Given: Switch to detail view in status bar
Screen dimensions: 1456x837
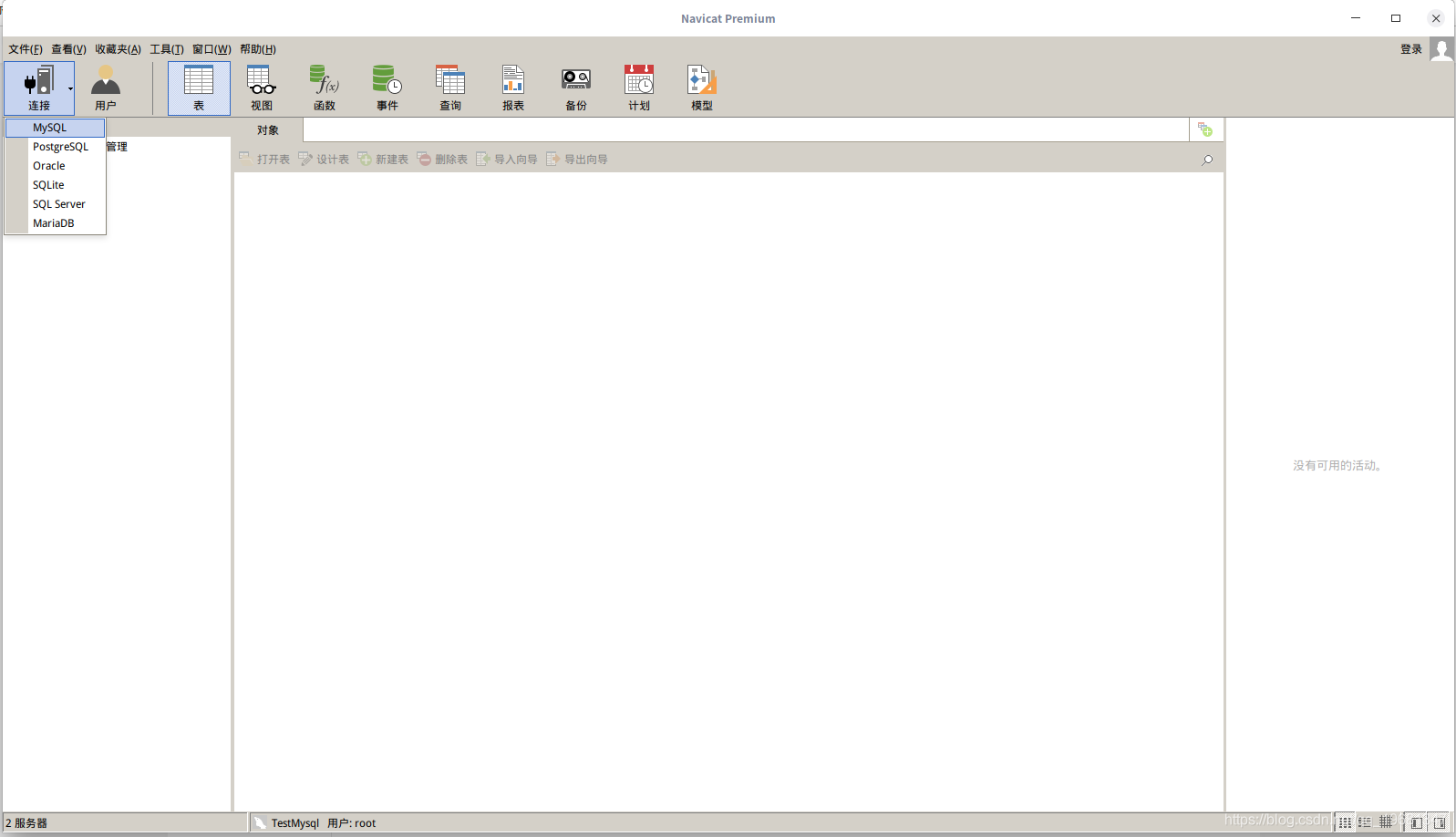Looking at the screenshot, I should (x=1365, y=822).
